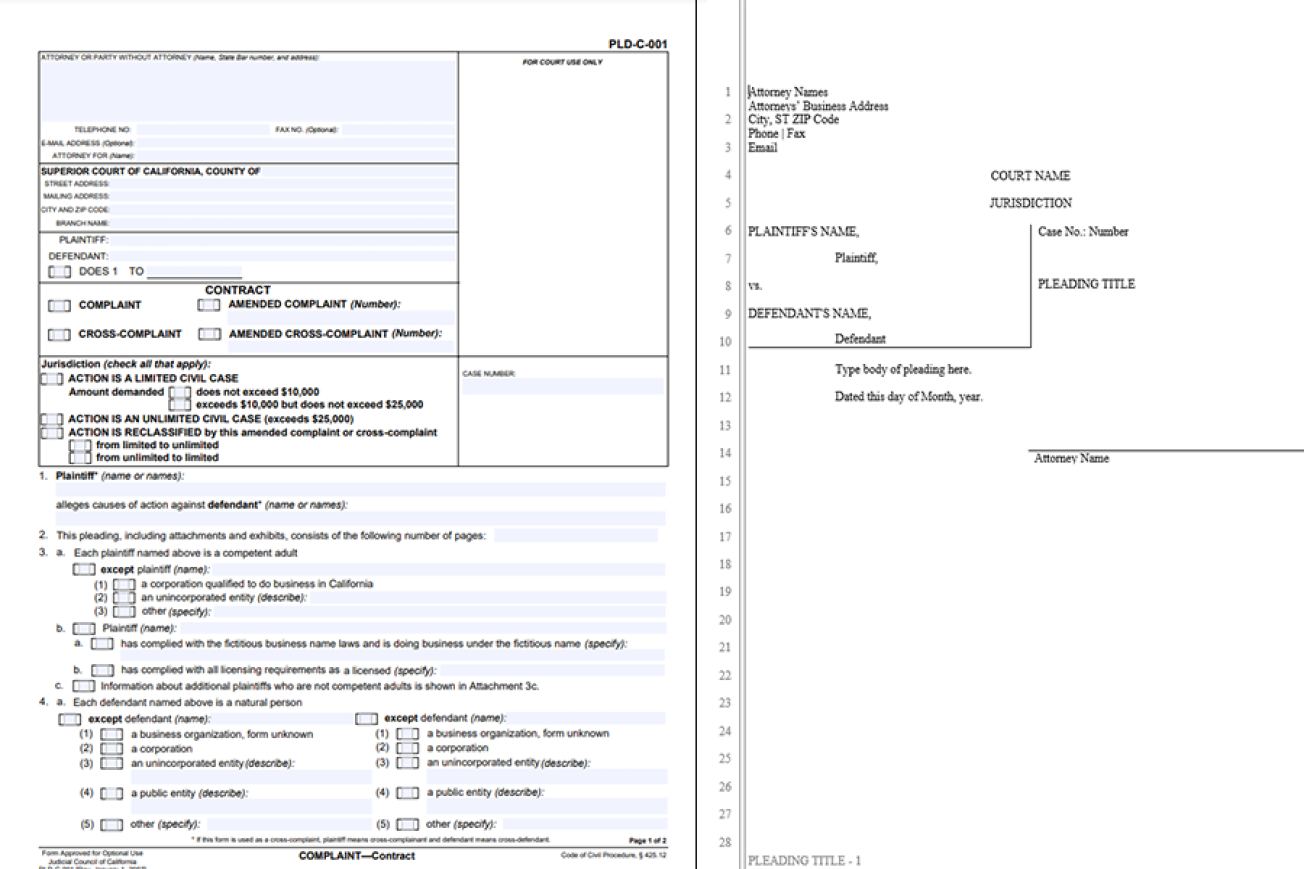
Task: Click the BRANCH NAME field
Action: click(283, 223)
